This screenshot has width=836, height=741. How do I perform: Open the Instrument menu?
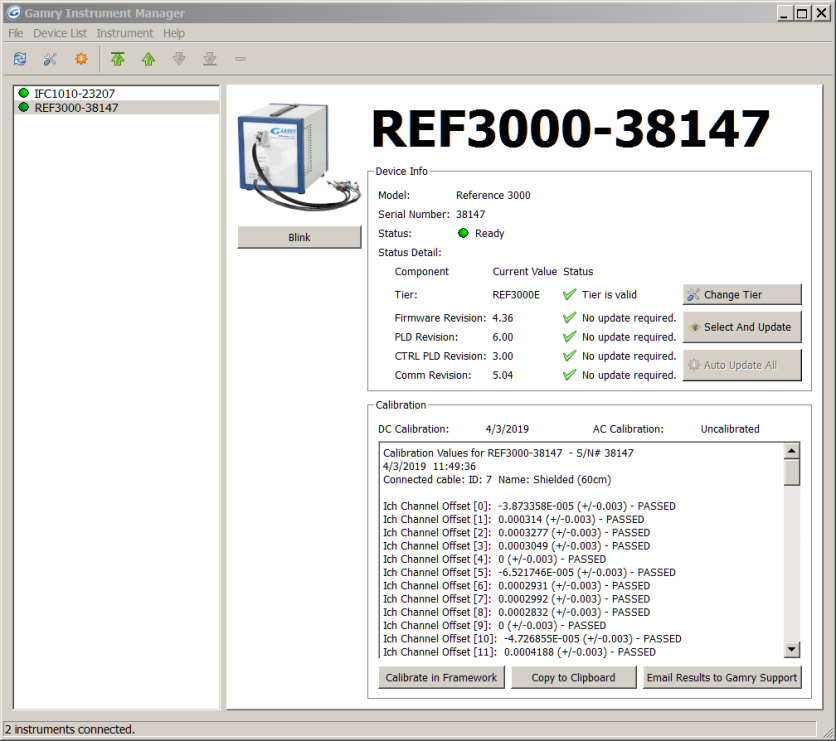coord(125,33)
